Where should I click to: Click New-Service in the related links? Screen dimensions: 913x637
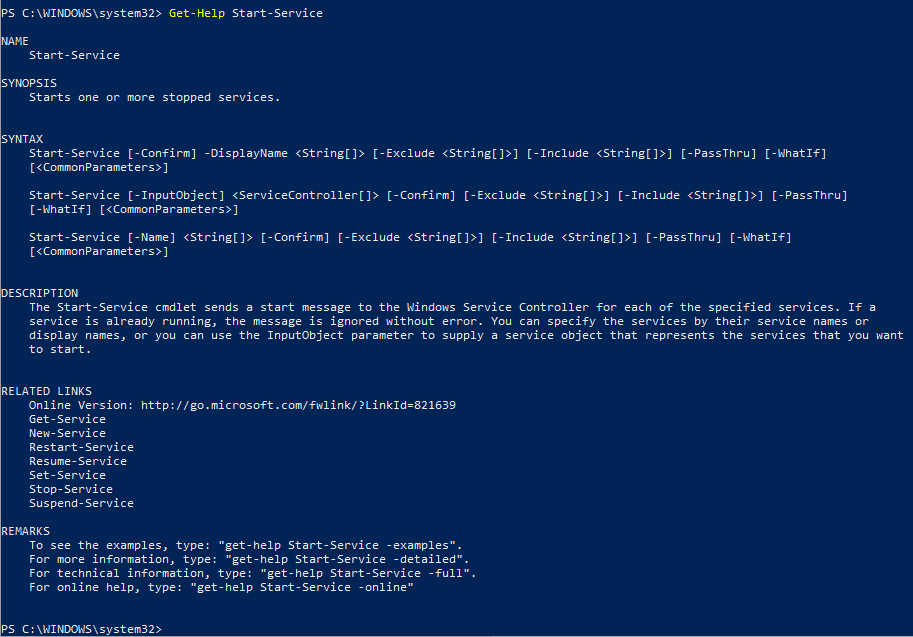tap(67, 433)
